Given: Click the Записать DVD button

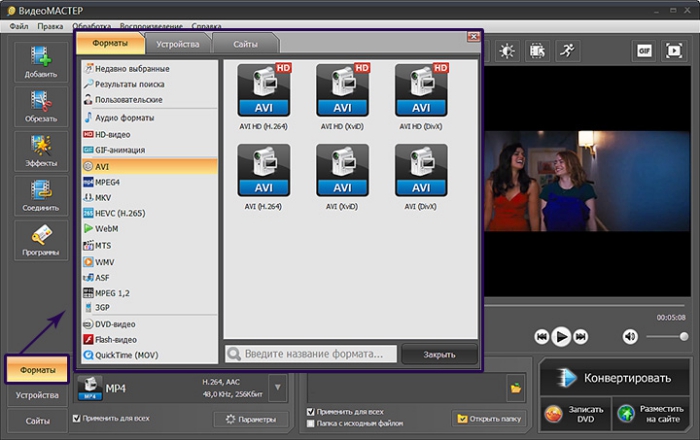Looking at the screenshot, I should pyautogui.click(x=575, y=414).
